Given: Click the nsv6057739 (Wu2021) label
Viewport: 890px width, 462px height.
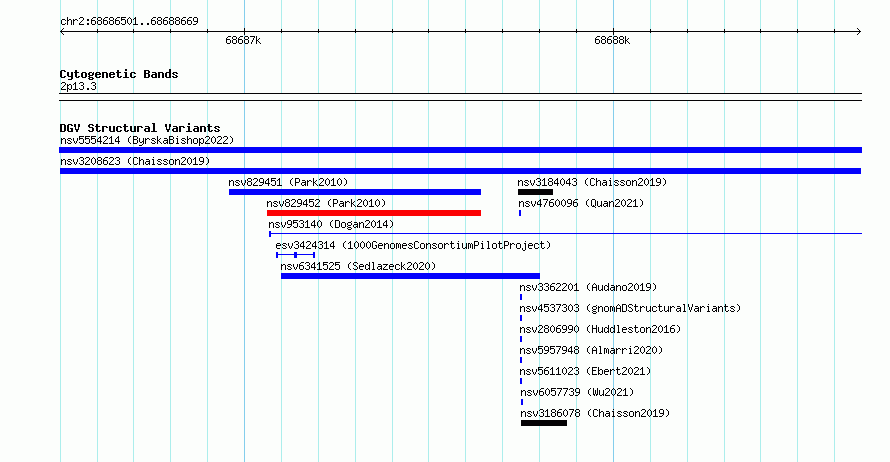Looking at the screenshot, I should point(577,392).
